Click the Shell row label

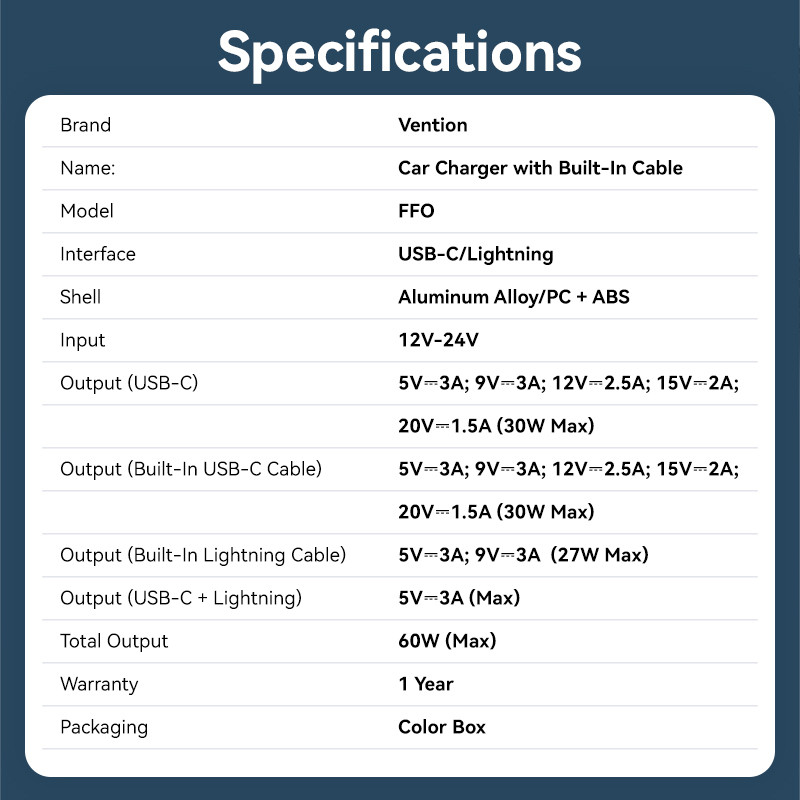tap(81, 297)
